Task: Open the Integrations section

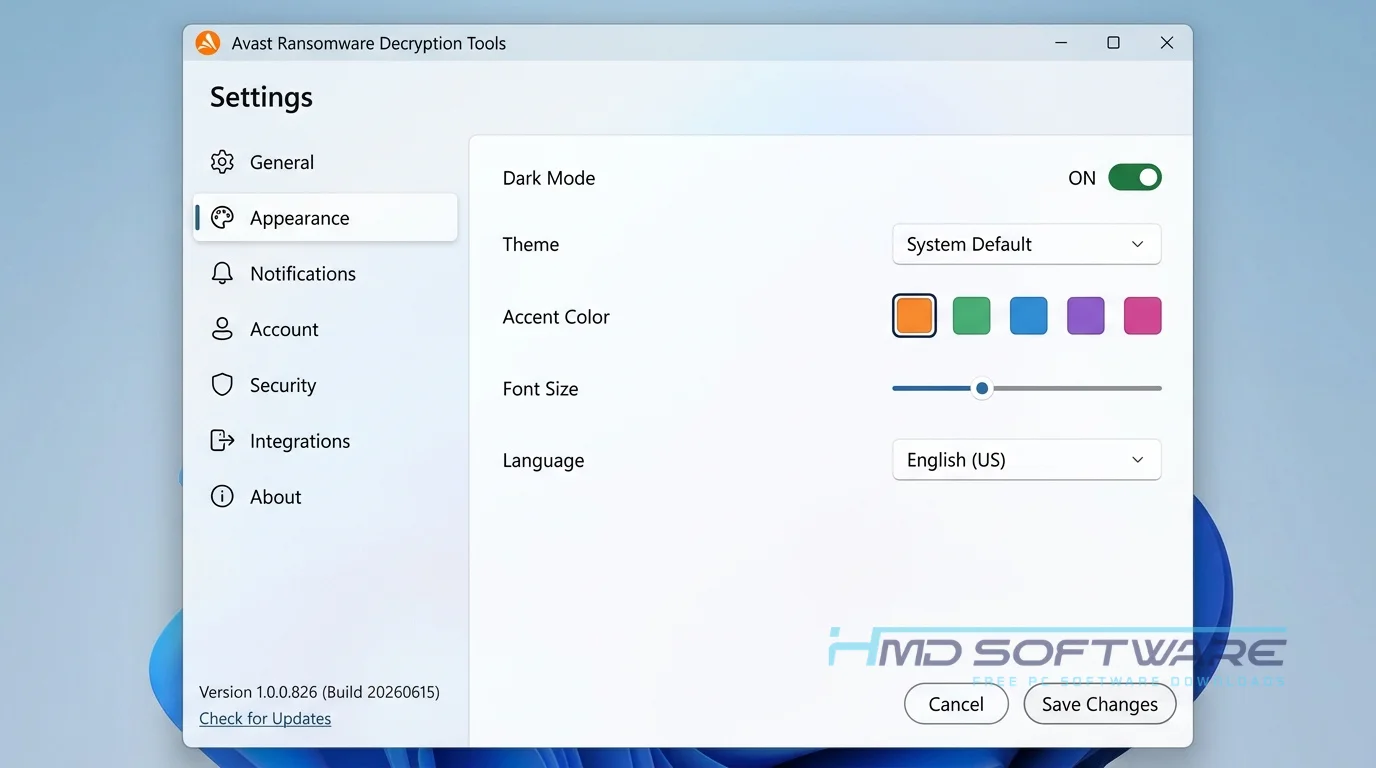Action: 325,441
